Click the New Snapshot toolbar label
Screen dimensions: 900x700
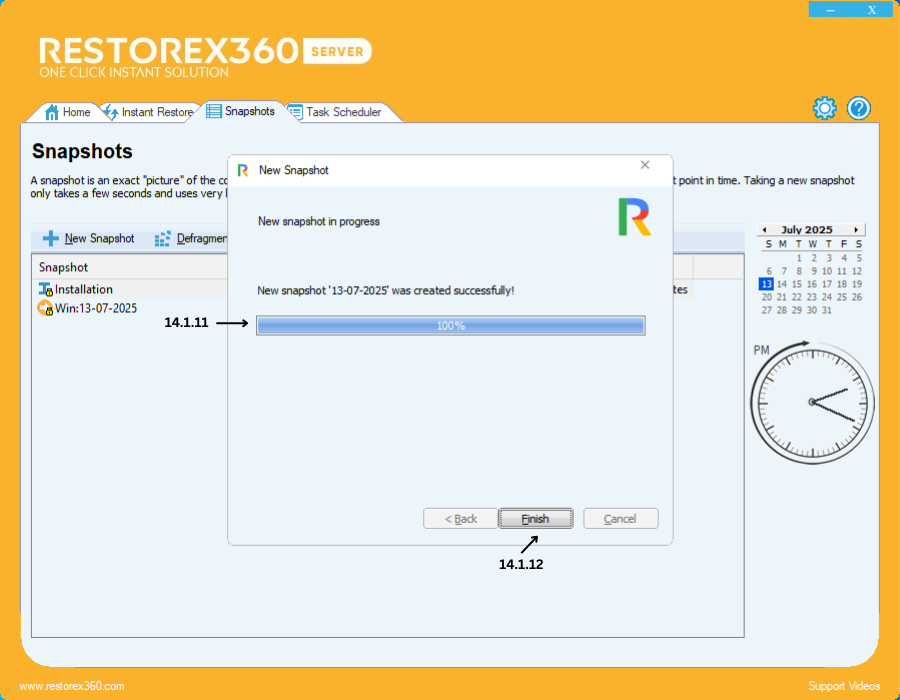pyautogui.click(x=99, y=238)
